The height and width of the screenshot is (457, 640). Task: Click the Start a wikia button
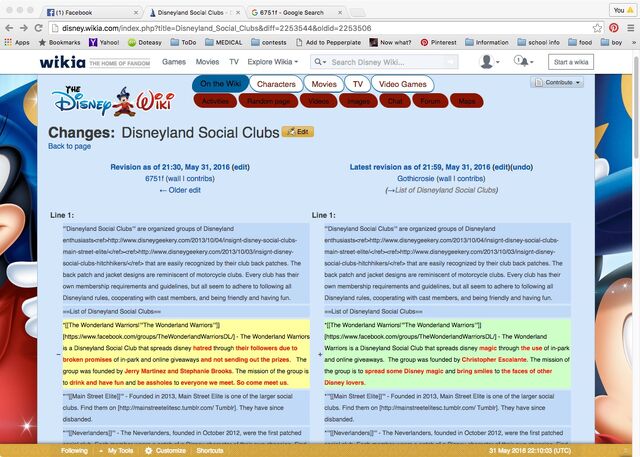(571, 62)
